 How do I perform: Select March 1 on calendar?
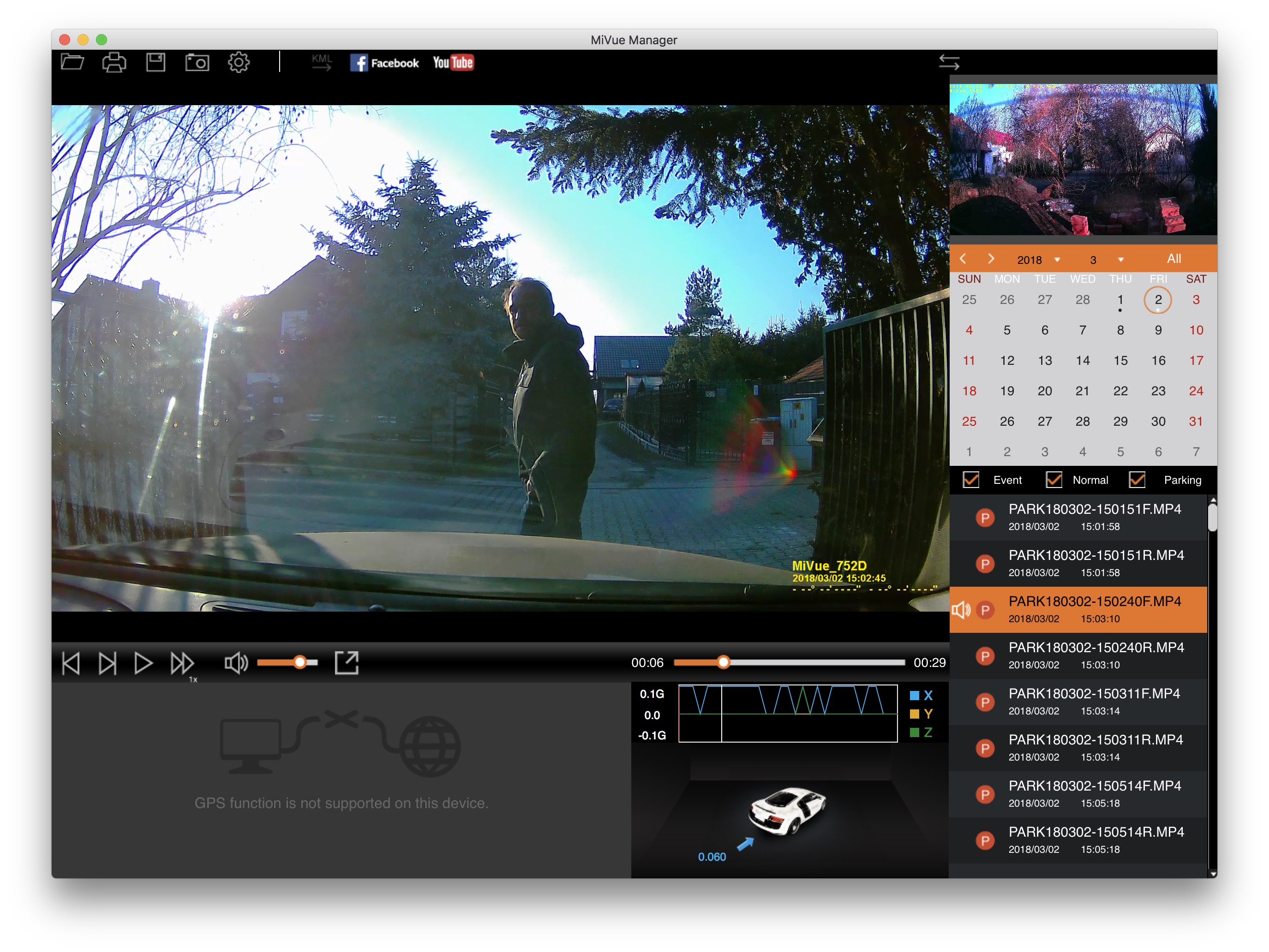(x=1120, y=299)
